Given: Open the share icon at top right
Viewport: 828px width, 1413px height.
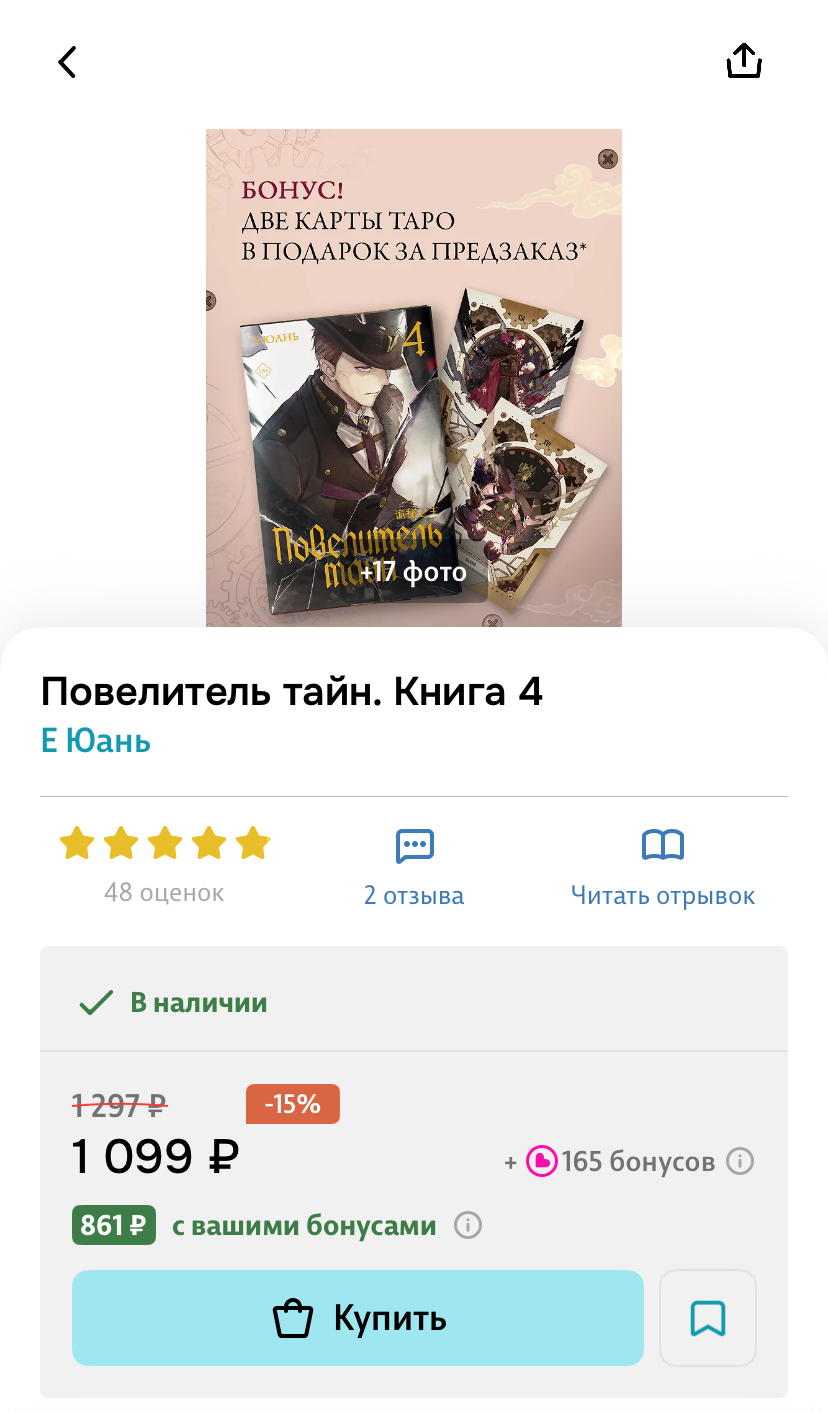Looking at the screenshot, I should point(744,61).
